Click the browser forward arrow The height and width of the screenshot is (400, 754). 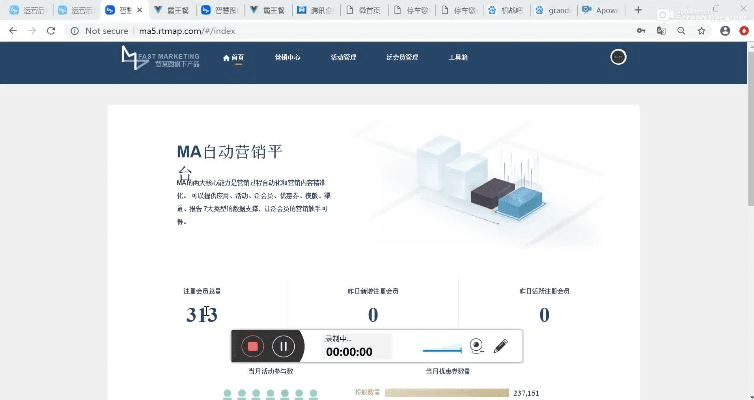(32, 31)
